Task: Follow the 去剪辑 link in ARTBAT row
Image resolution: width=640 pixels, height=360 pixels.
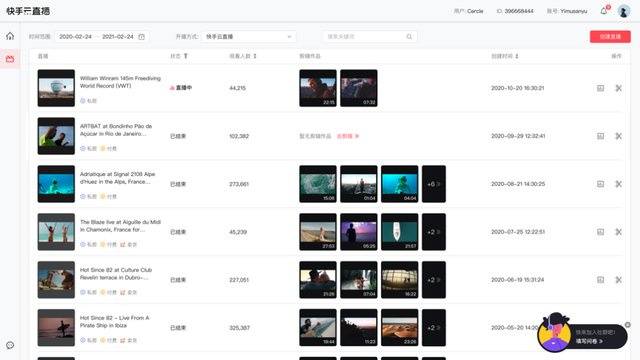Action: [x=348, y=136]
